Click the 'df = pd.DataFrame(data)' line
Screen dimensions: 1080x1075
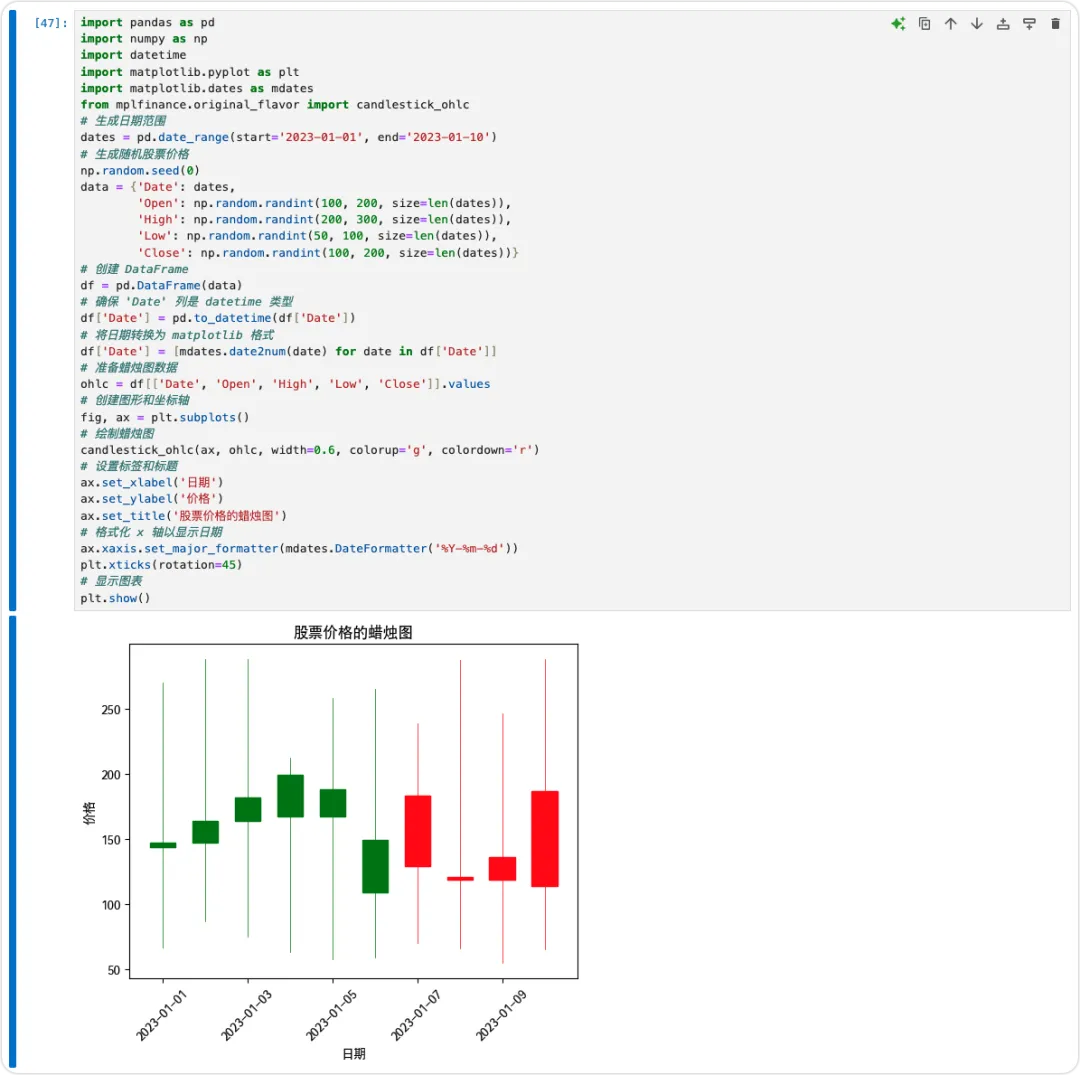pos(161,286)
